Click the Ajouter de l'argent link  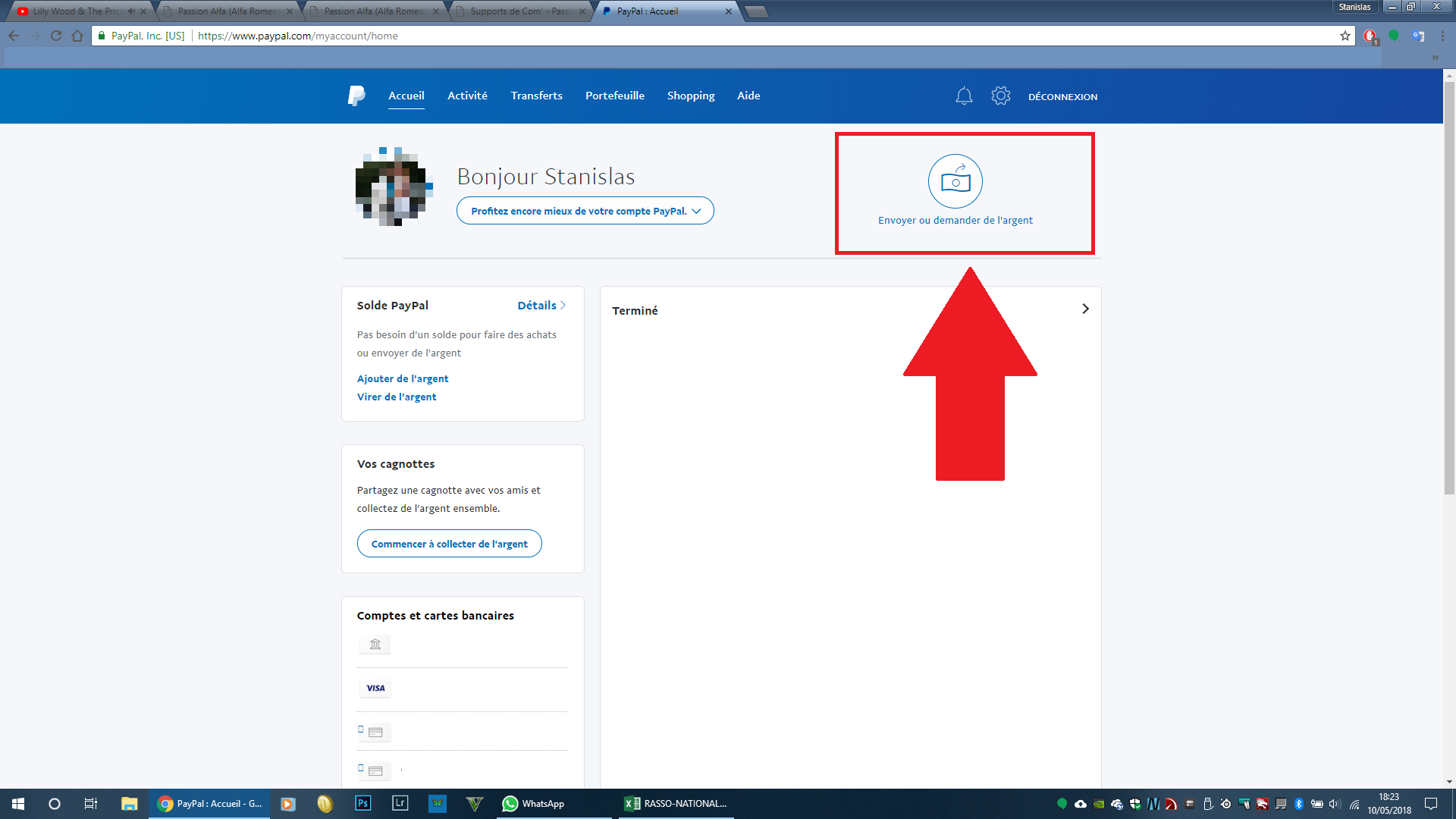(403, 378)
